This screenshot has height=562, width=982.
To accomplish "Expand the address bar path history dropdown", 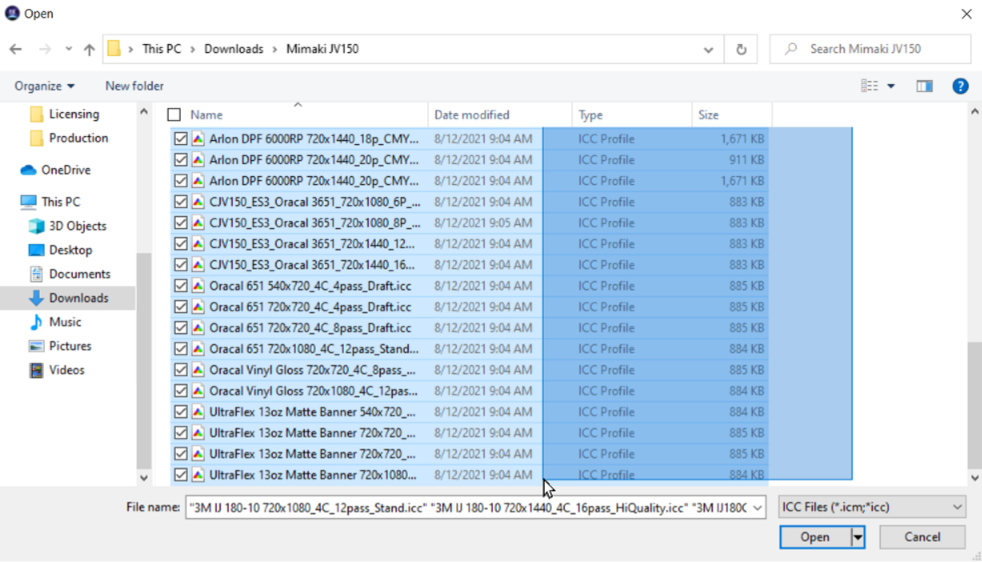I will coord(708,49).
